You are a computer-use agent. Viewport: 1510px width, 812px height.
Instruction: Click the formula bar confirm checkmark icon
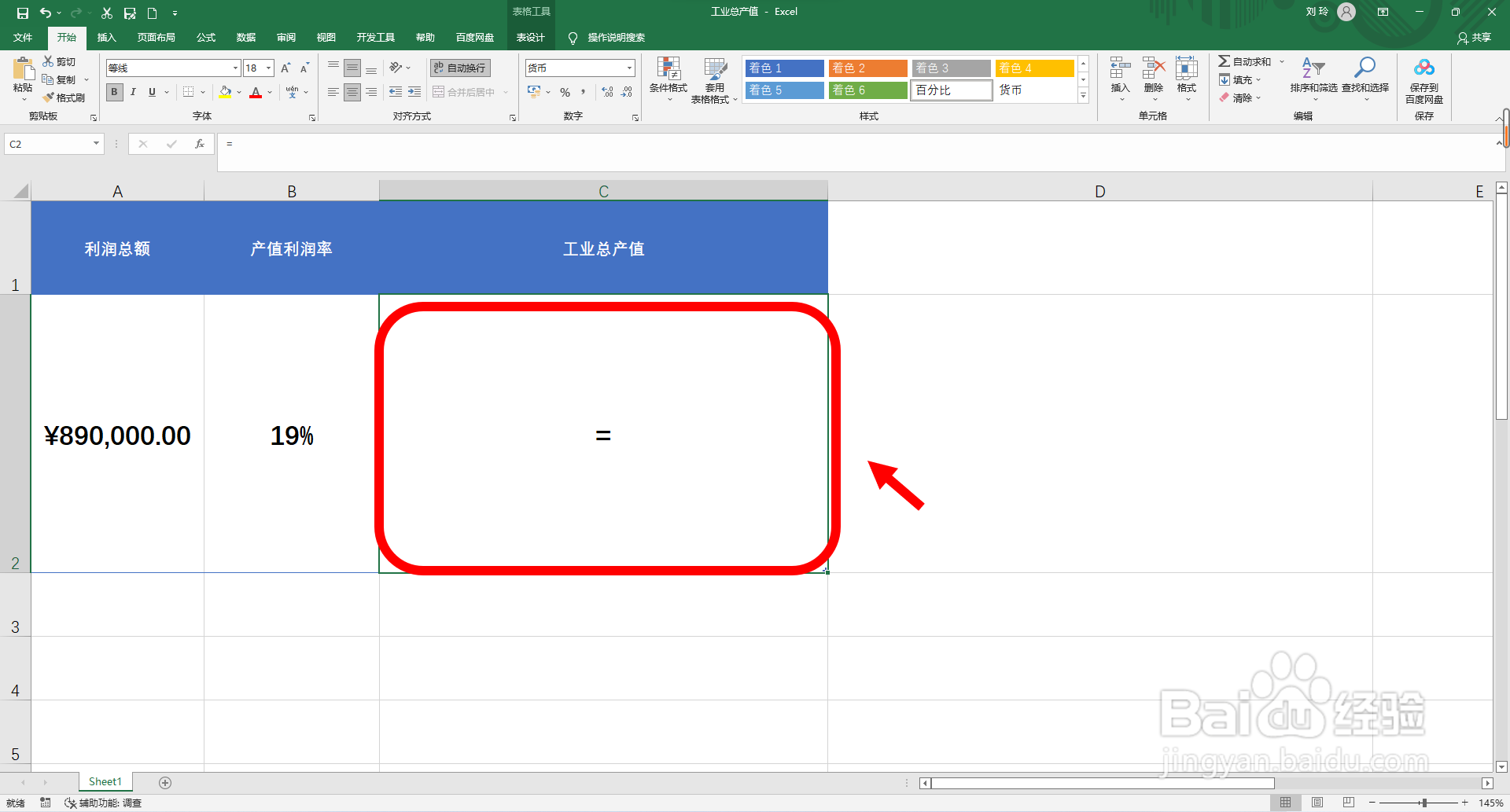(x=171, y=144)
